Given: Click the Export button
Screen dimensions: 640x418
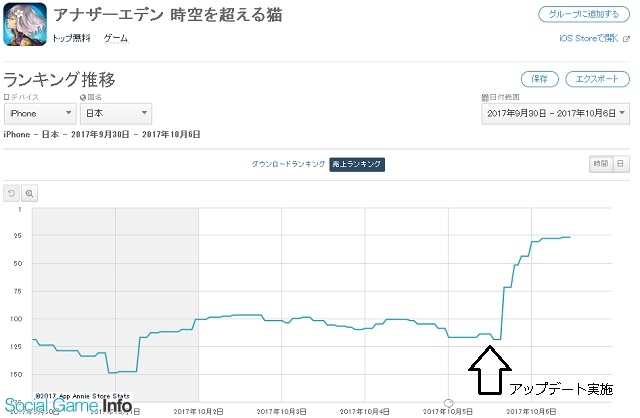Looking at the screenshot, I should [x=597, y=79].
